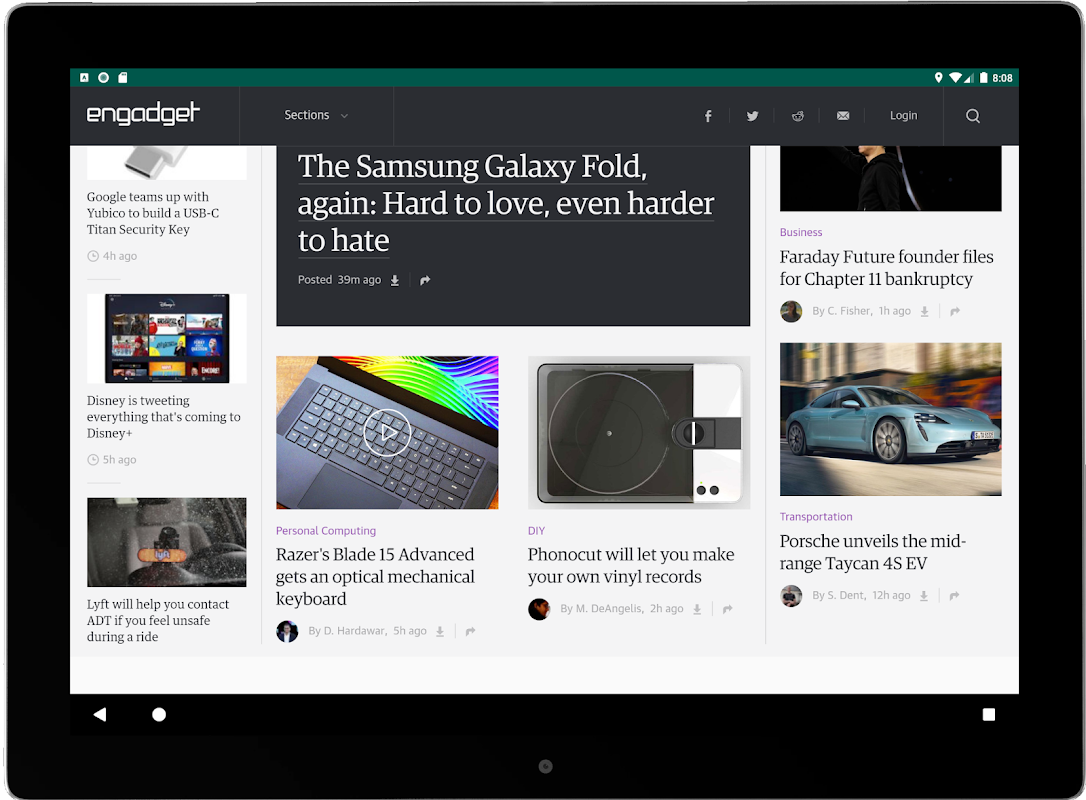Tap the 8:08 clock in status bar

point(1002,78)
